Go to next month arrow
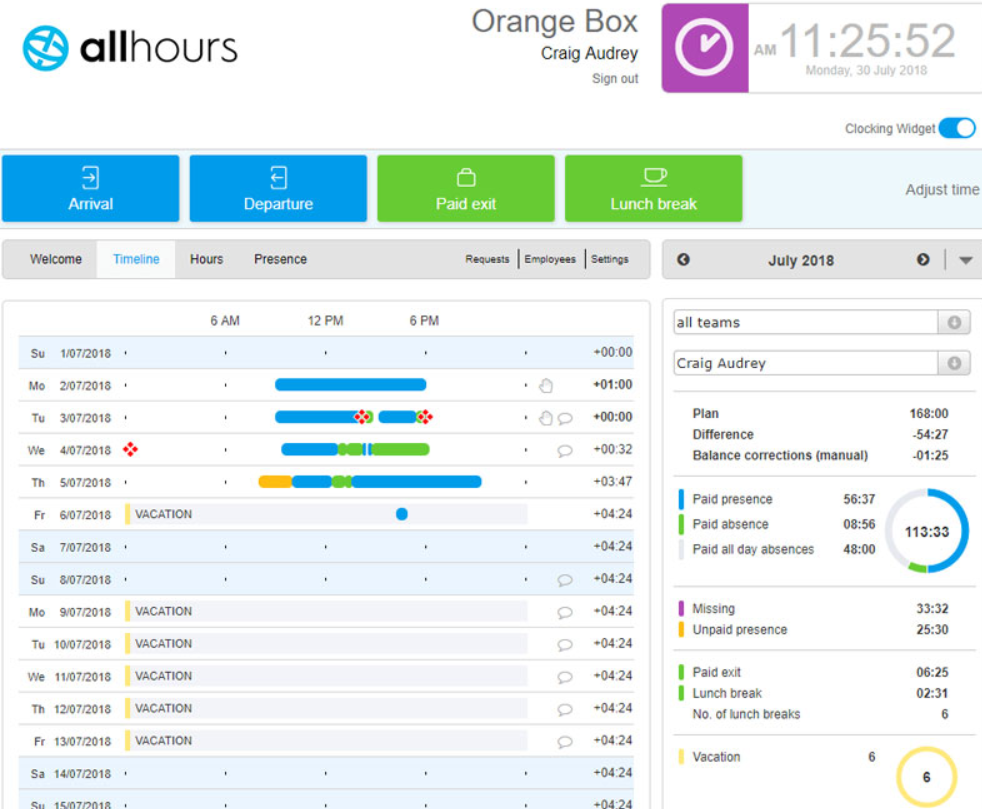Image resolution: width=982 pixels, height=809 pixels. [923, 259]
